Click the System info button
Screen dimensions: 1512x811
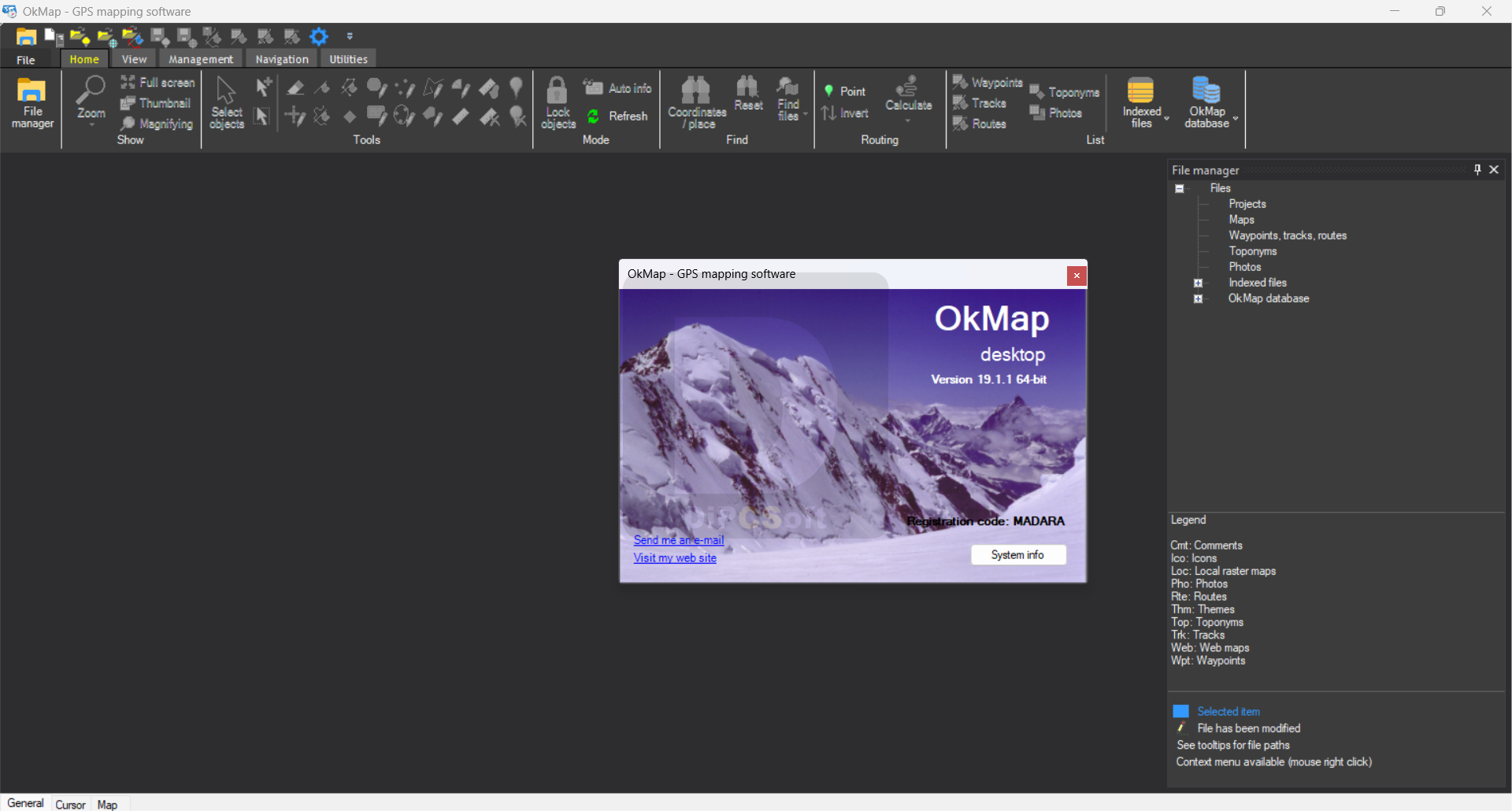pyautogui.click(x=1017, y=555)
